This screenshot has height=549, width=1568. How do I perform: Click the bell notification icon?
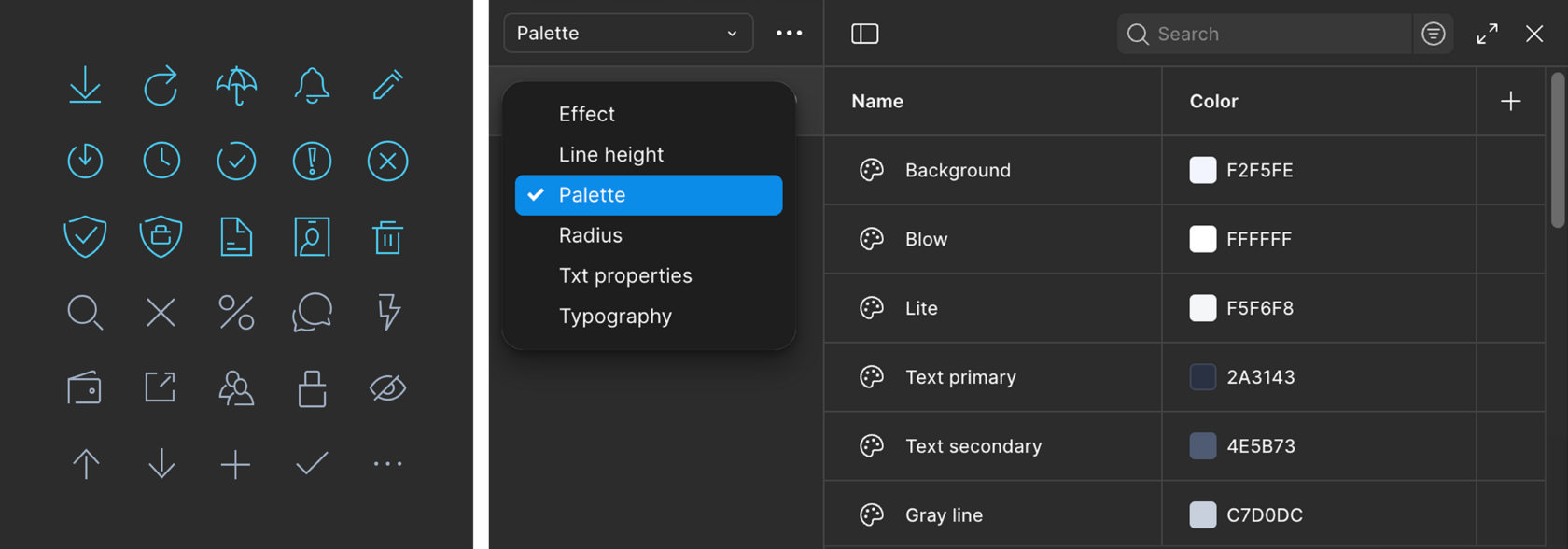(312, 86)
